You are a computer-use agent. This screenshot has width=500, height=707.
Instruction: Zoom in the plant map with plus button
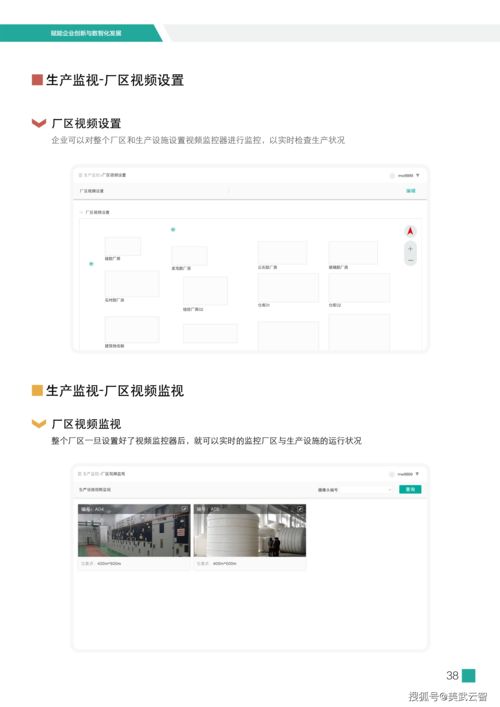(x=410, y=249)
